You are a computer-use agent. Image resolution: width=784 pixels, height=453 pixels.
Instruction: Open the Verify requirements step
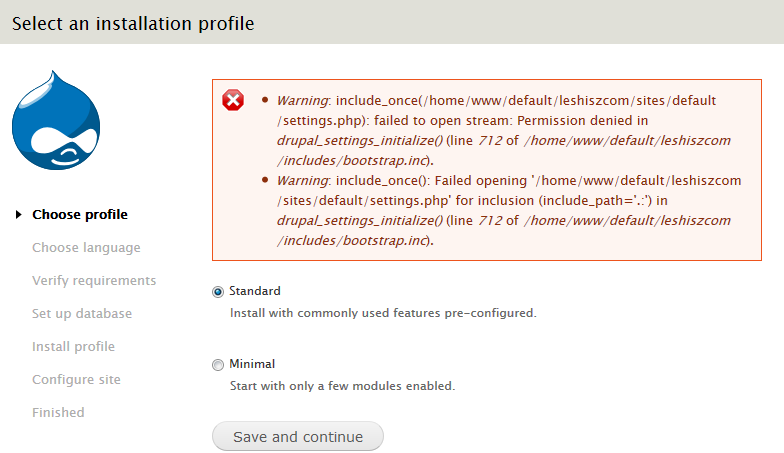[94, 281]
